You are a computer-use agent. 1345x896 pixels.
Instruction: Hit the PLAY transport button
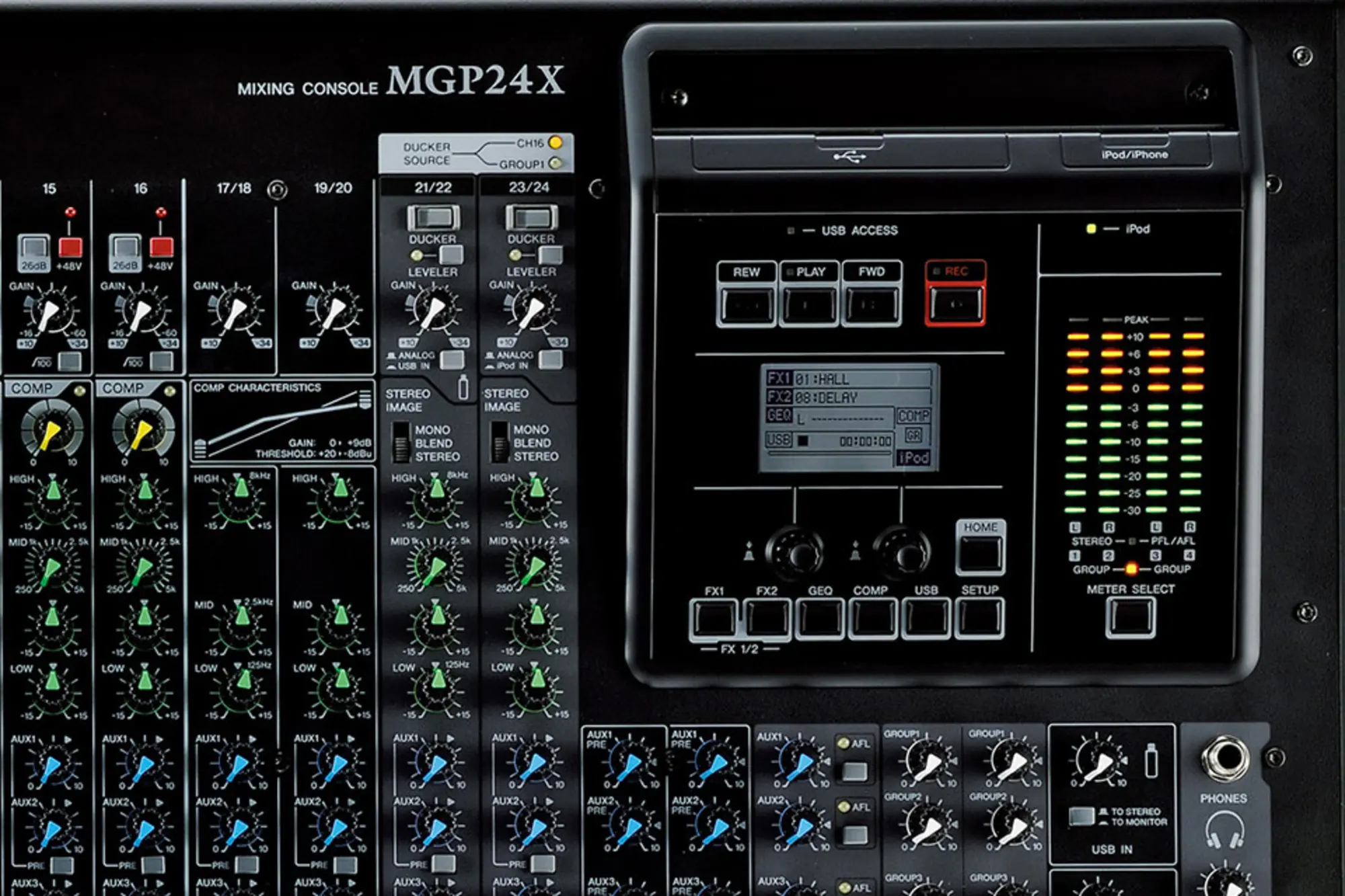[x=809, y=304]
